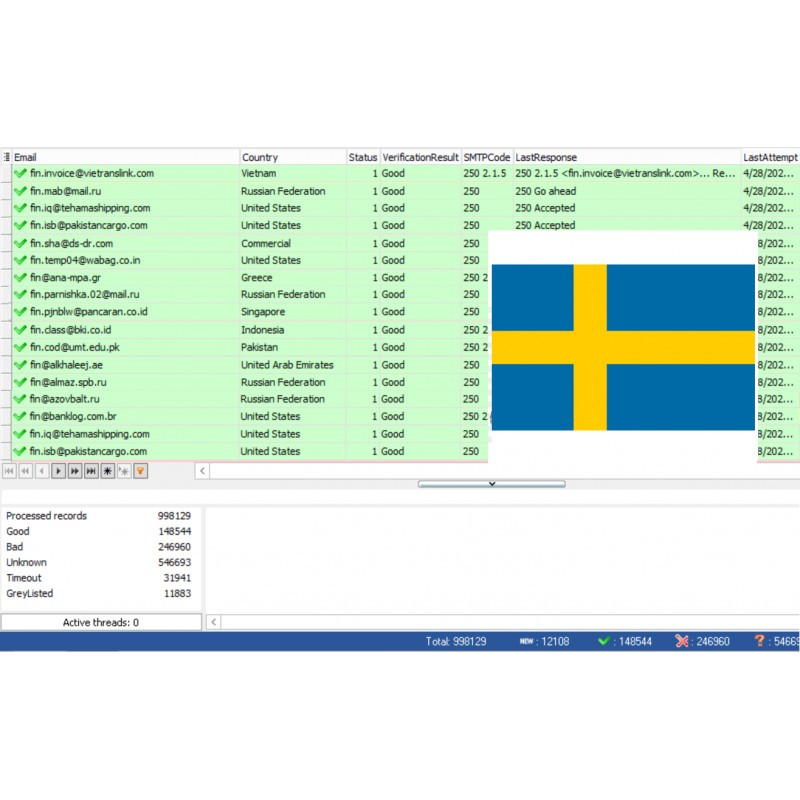Jump to the last record button
Screen dimensions: 800x800
pos(91,470)
